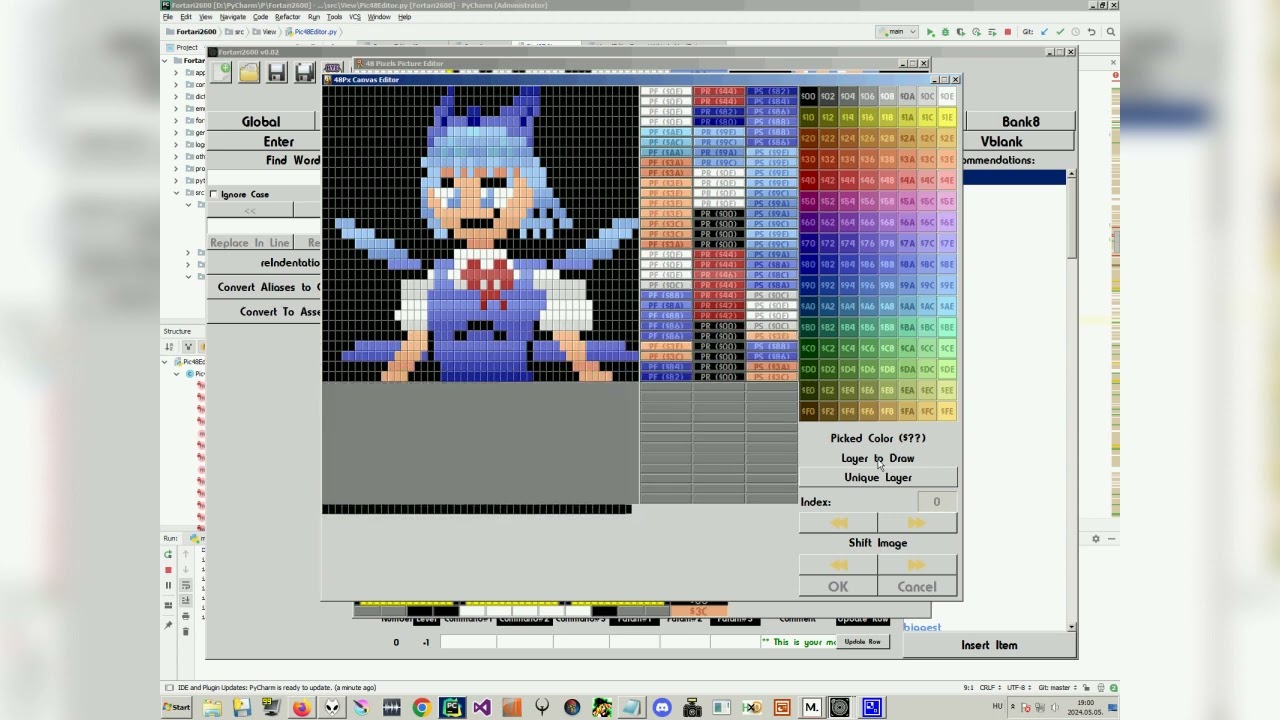Click the shift image right arrow button
The image size is (1280, 720).
click(x=917, y=566)
